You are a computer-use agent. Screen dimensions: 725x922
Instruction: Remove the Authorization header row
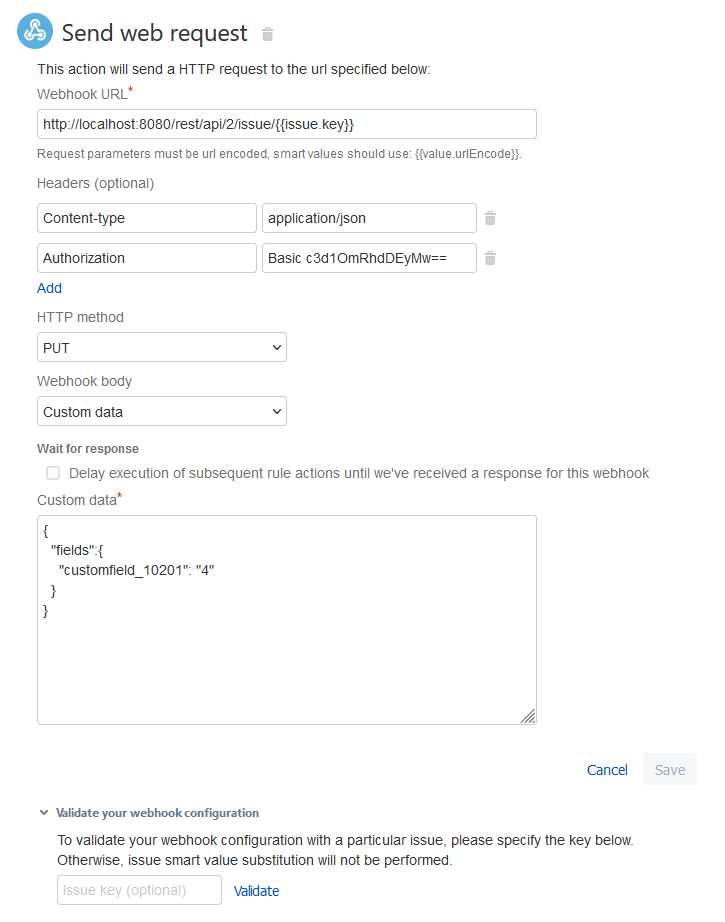tap(490, 258)
